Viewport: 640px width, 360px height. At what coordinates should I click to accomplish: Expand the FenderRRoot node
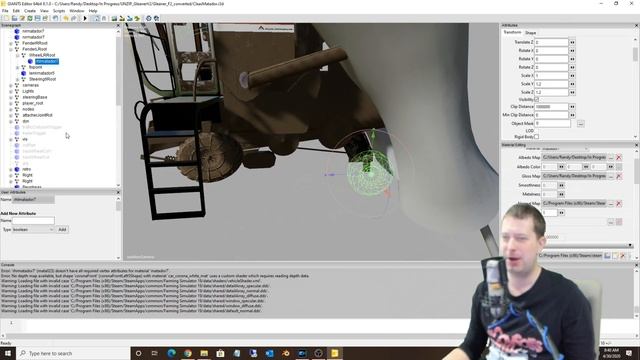click(11, 43)
